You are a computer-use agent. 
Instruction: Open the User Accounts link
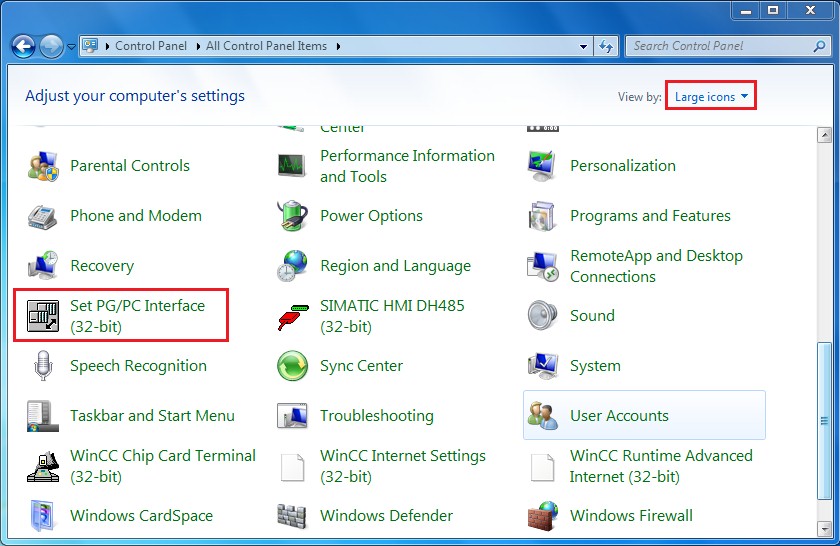click(619, 416)
